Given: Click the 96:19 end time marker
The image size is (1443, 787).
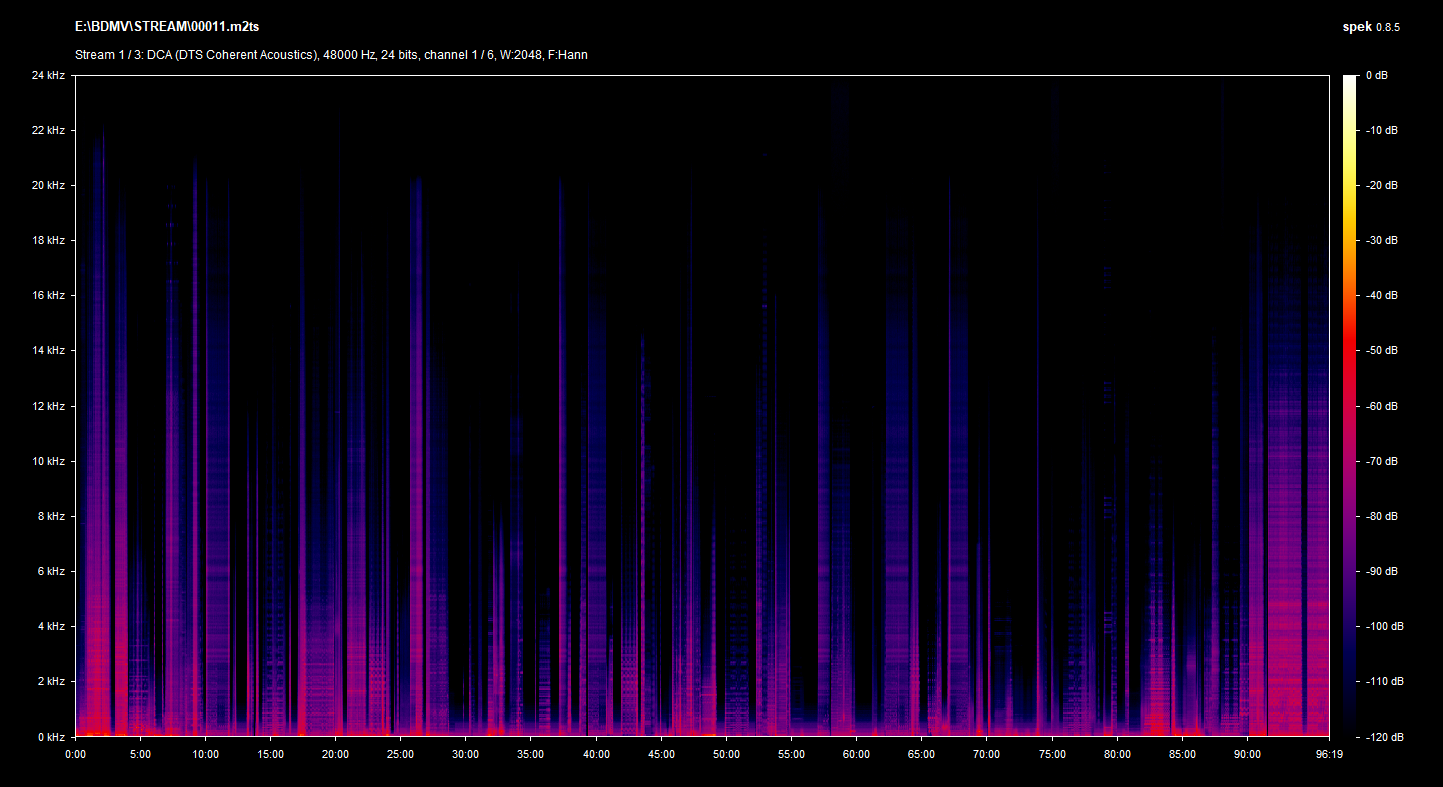Looking at the screenshot, I should pos(1329,755).
